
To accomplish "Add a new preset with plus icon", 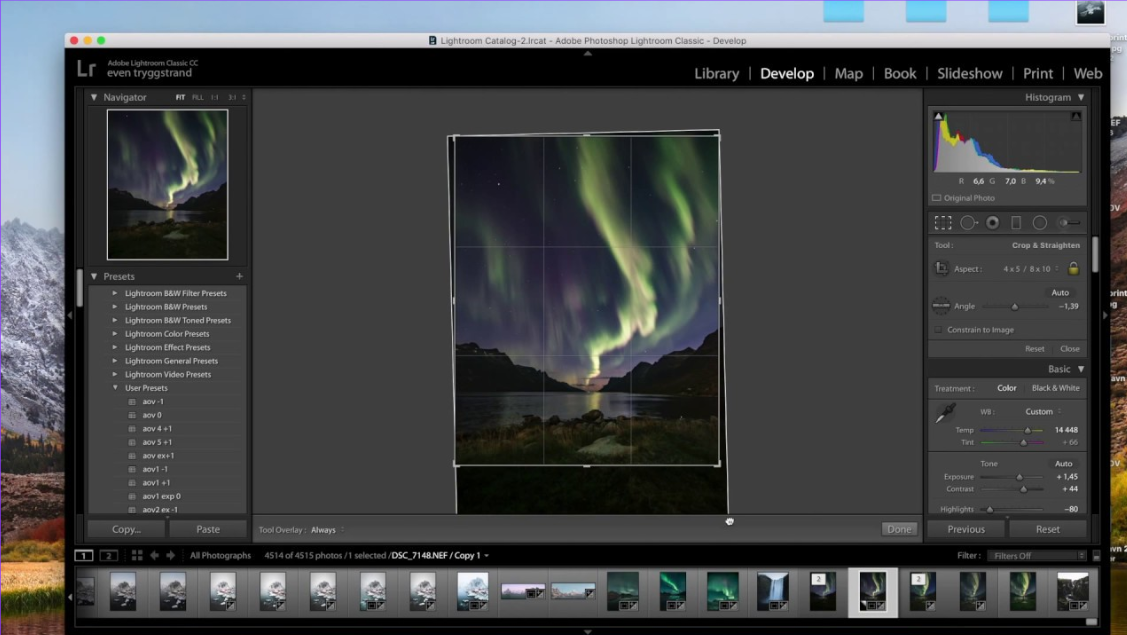I will [239, 276].
